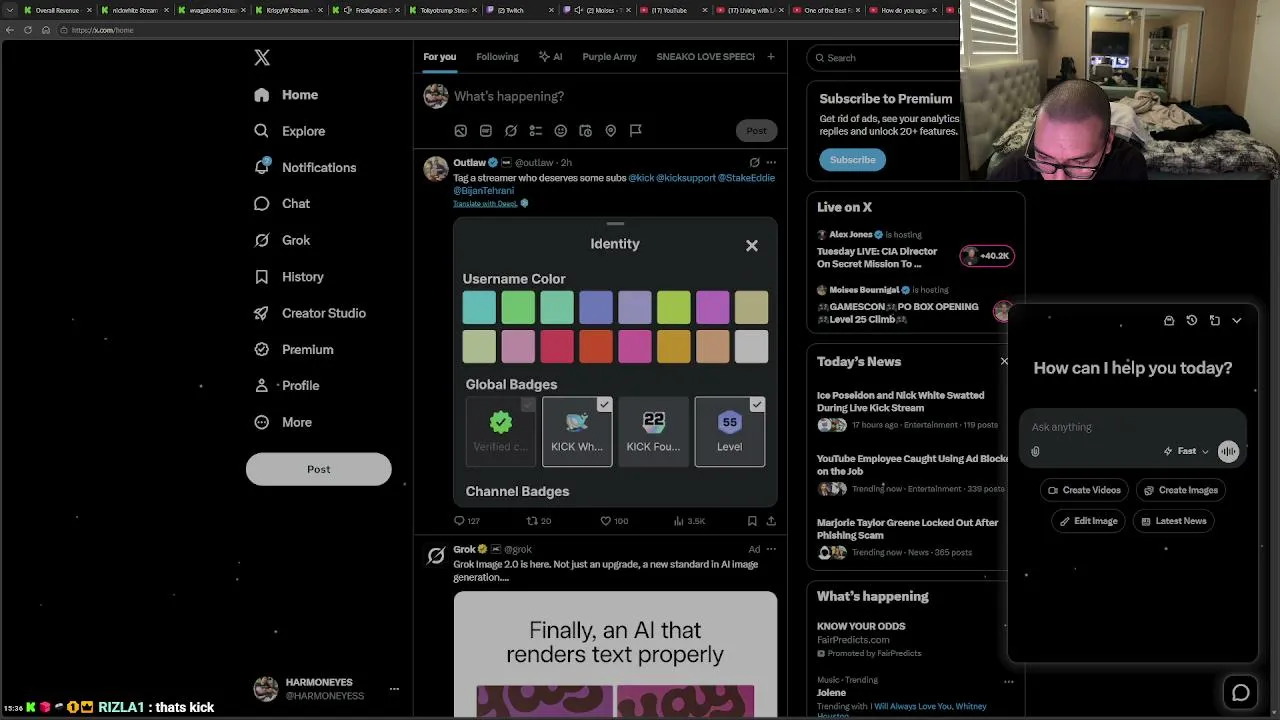Click the Search field on X
The width and height of the screenshot is (1280, 720).
pyautogui.click(x=884, y=58)
